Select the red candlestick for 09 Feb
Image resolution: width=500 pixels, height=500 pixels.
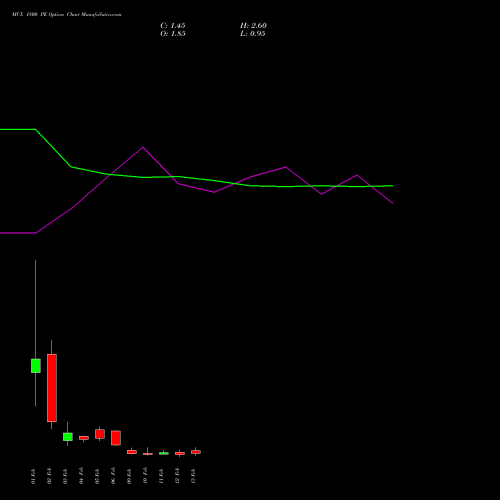[132, 452]
